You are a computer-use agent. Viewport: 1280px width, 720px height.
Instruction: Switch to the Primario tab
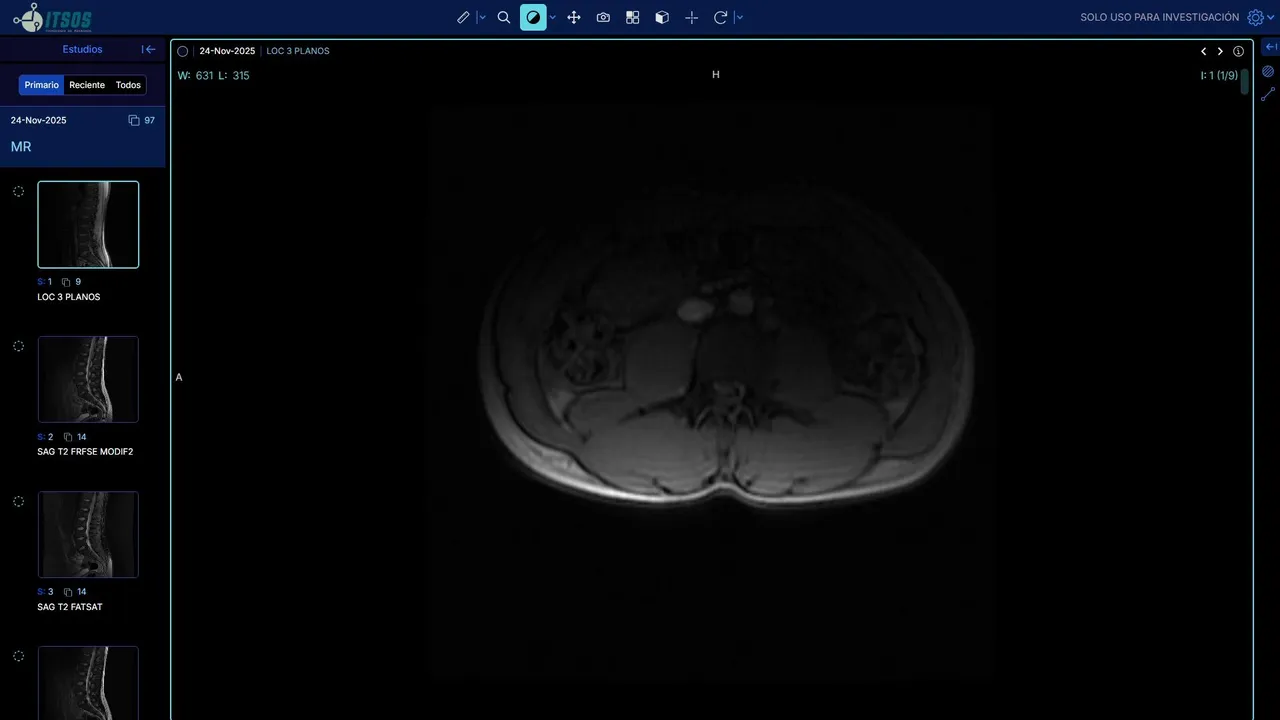(x=42, y=85)
